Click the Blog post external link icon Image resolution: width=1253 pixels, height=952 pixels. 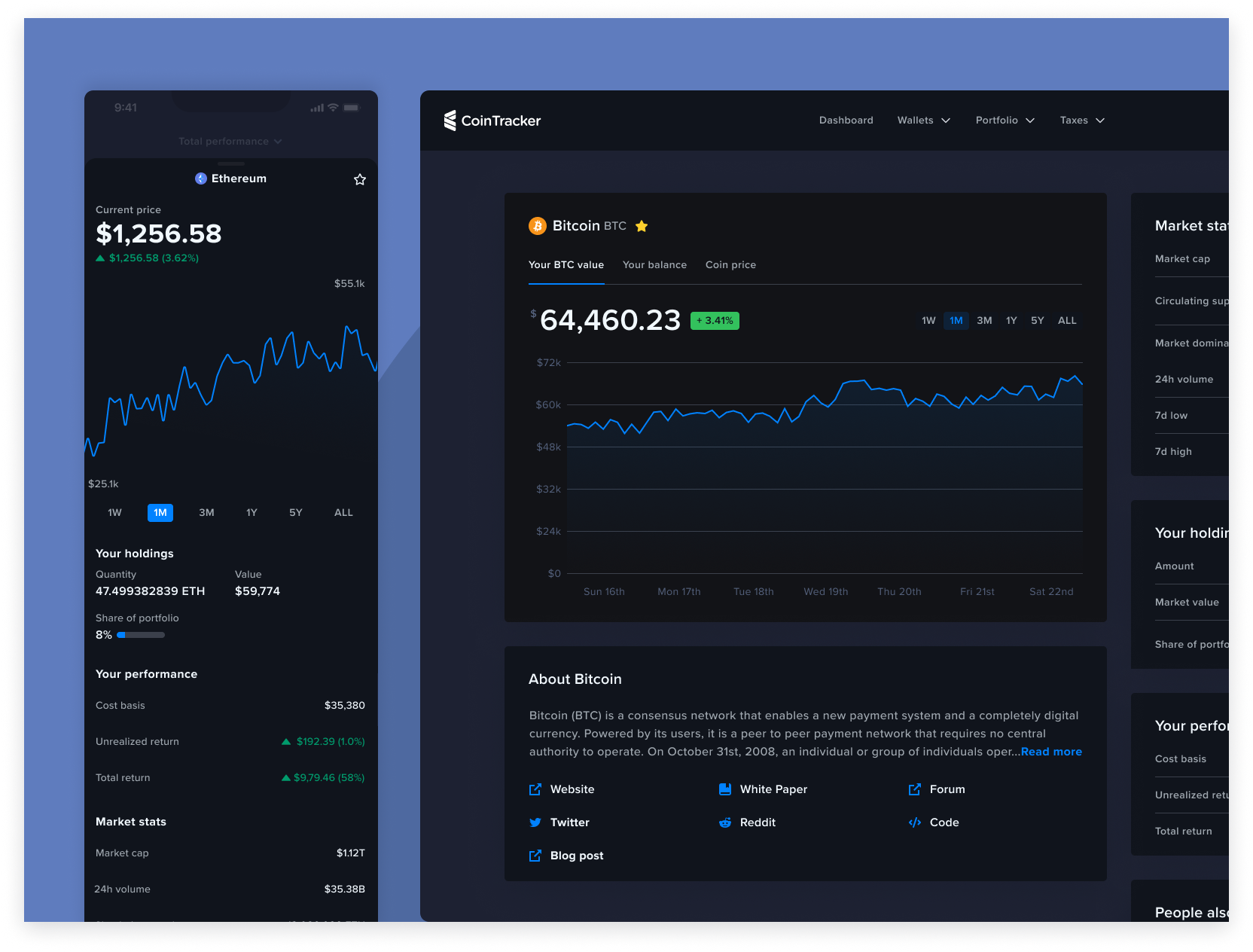click(x=535, y=856)
